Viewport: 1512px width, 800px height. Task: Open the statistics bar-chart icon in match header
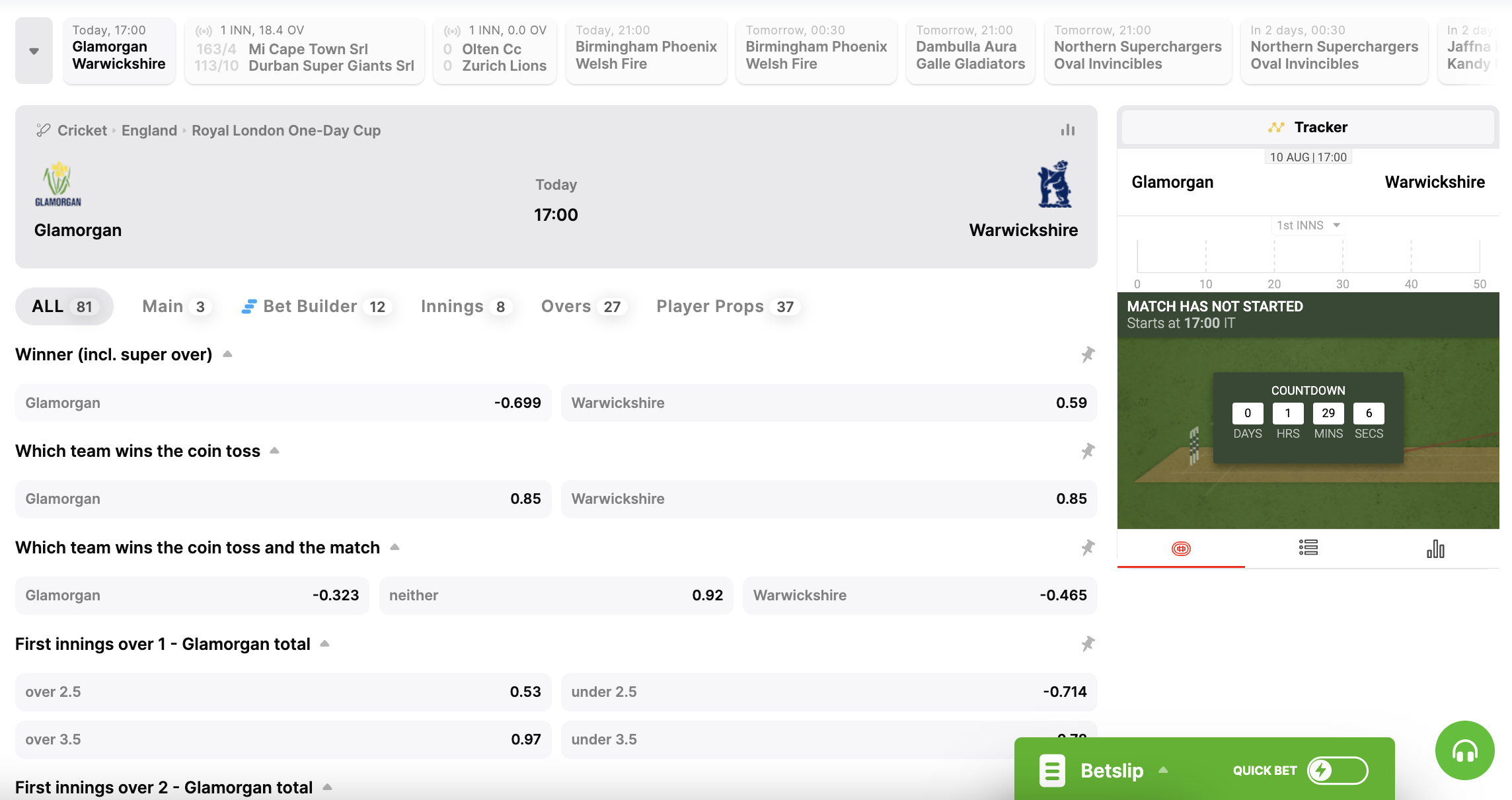1067,130
